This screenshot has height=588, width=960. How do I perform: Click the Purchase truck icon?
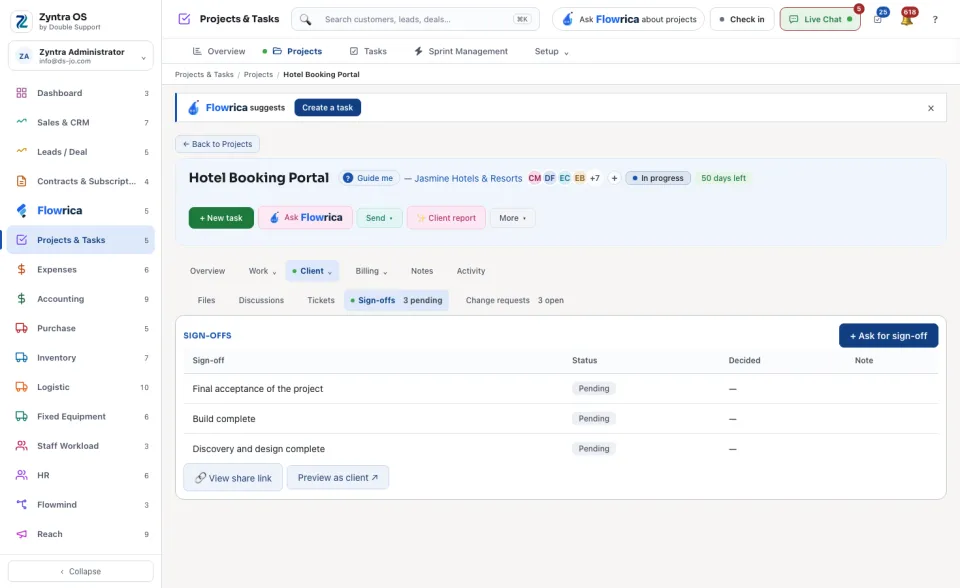point(21,328)
